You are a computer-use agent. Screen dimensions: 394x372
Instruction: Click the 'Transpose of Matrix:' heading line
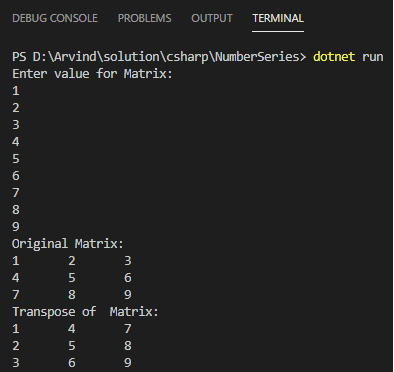[85, 312]
